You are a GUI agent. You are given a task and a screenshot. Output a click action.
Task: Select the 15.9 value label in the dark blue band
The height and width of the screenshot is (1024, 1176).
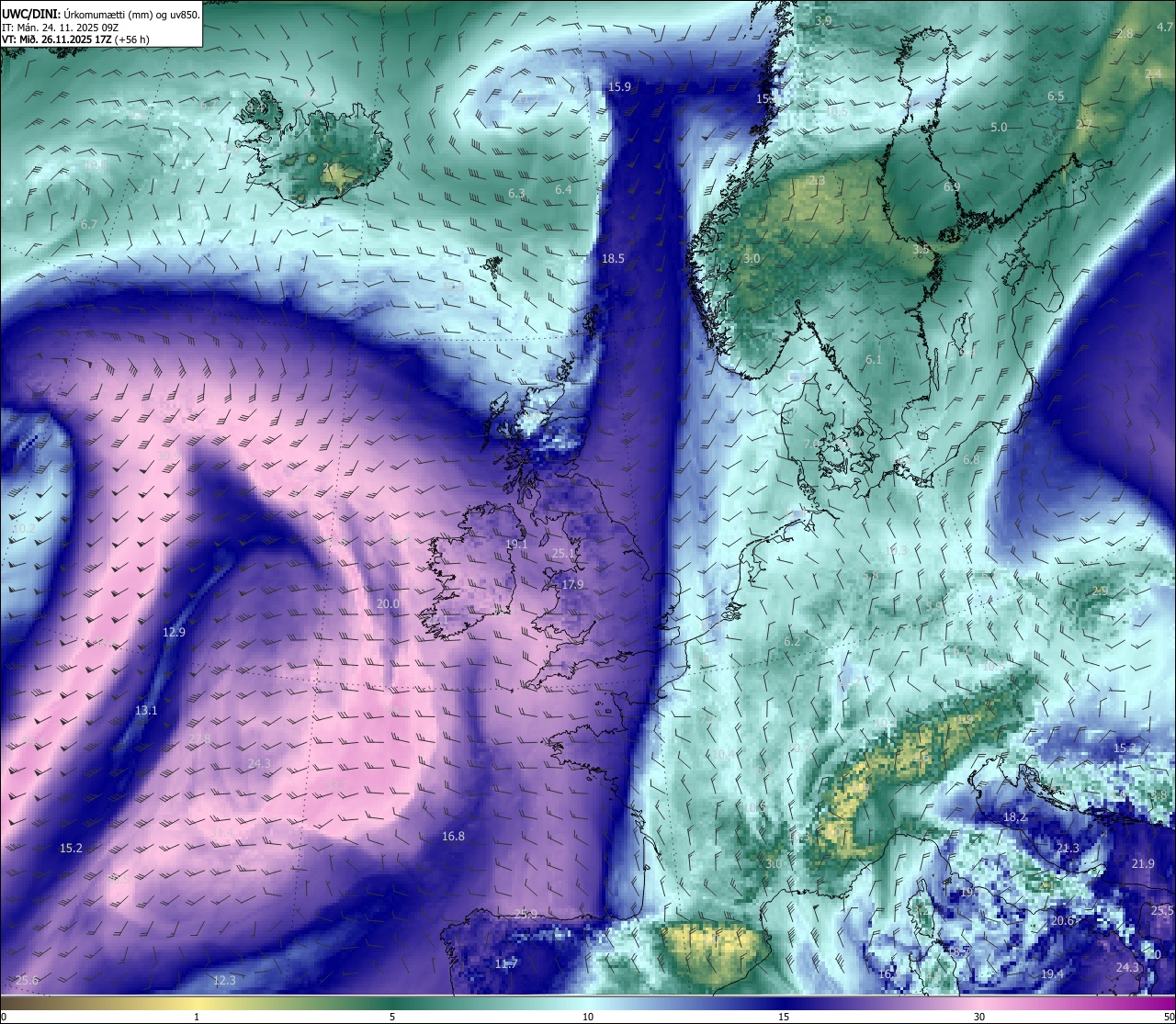pyautogui.click(x=620, y=87)
